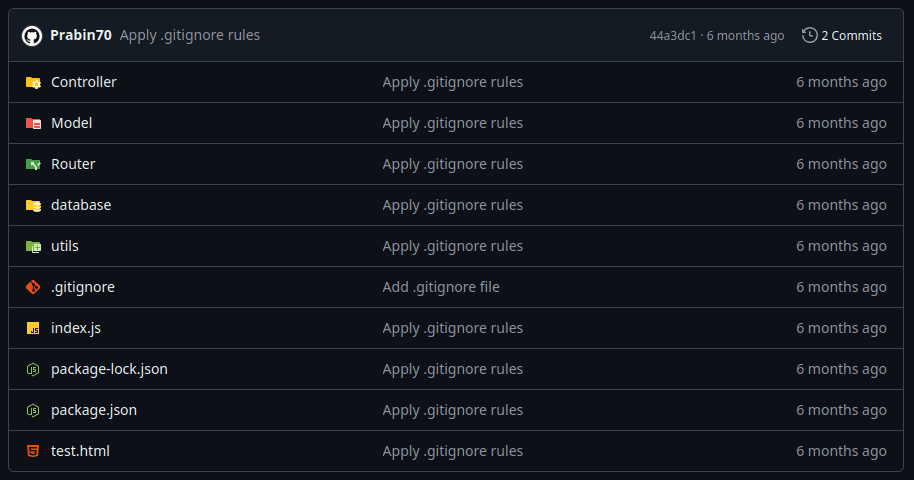This screenshot has width=914, height=480.
Task: Click the index.js JavaScript file icon
Action: (33, 328)
